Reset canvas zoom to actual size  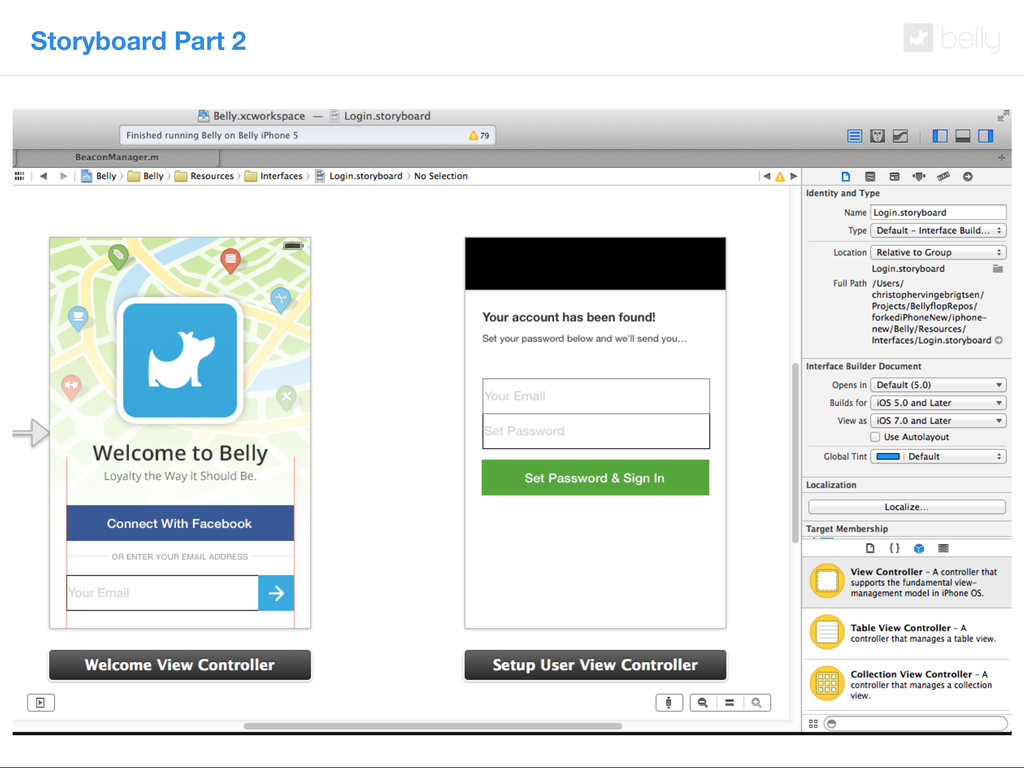(x=729, y=703)
